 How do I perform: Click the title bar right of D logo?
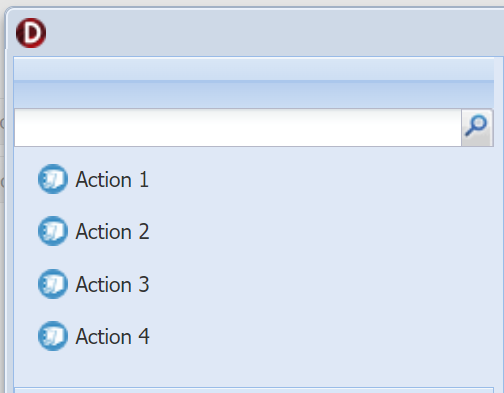tap(273, 33)
